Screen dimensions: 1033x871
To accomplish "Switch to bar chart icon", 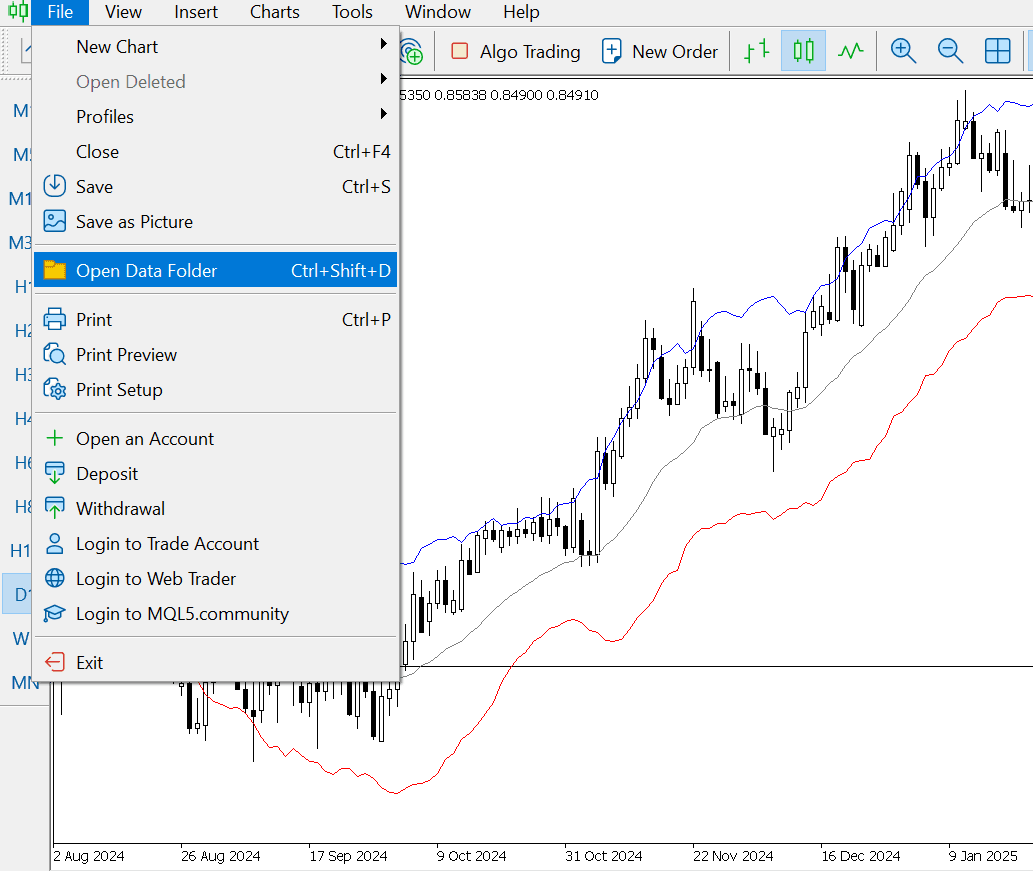I will tap(756, 51).
